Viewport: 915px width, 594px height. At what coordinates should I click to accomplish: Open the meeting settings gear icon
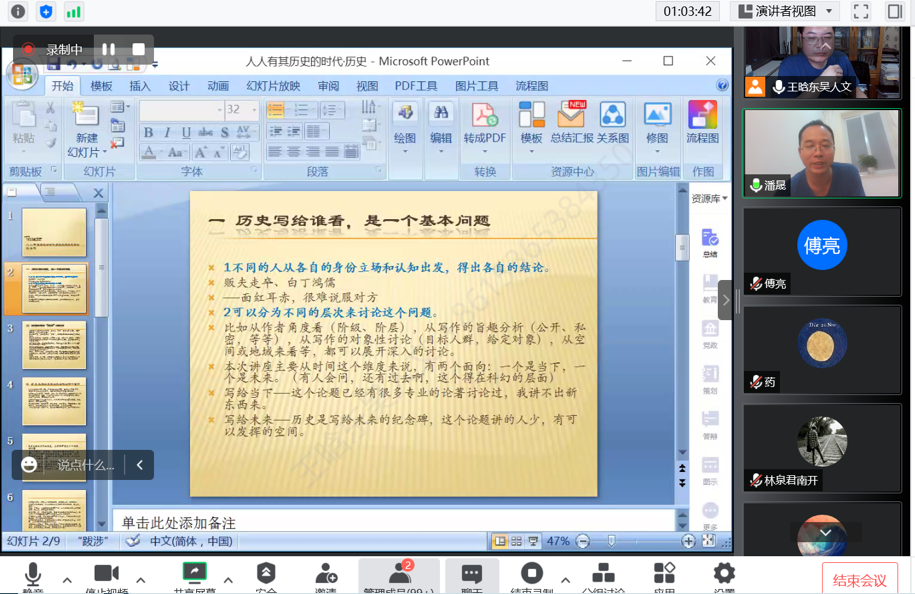coord(723,574)
